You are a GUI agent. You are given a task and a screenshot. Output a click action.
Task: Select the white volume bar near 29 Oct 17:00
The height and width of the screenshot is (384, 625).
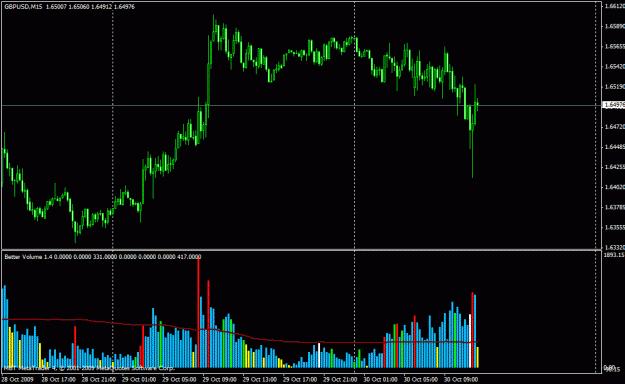(x=319, y=355)
